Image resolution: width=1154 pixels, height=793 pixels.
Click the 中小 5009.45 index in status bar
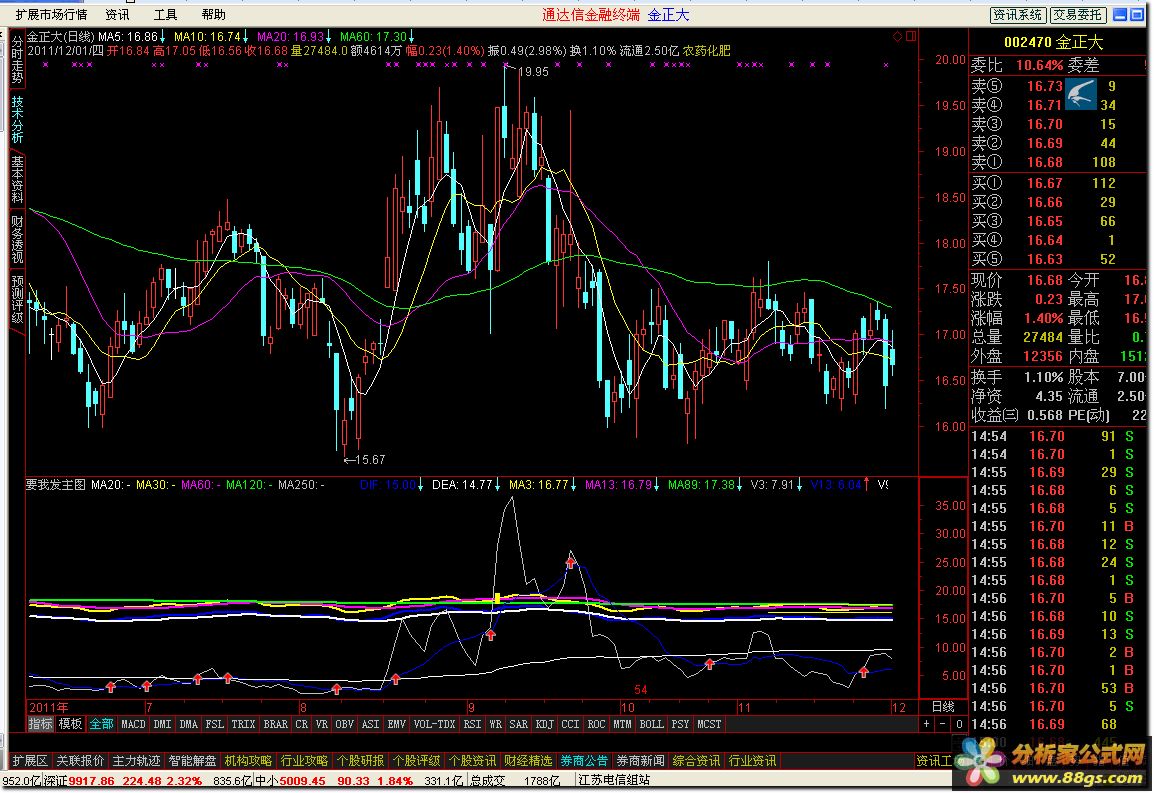pos(290,780)
